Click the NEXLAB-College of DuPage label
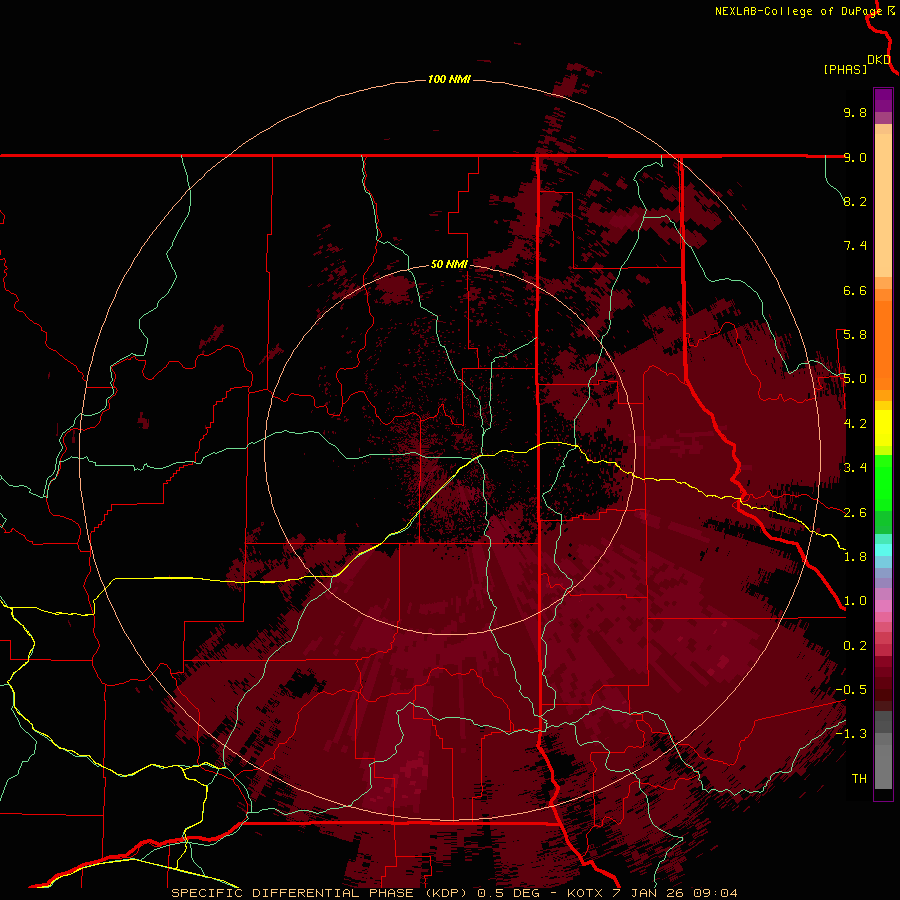The image size is (900, 900). [x=799, y=11]
